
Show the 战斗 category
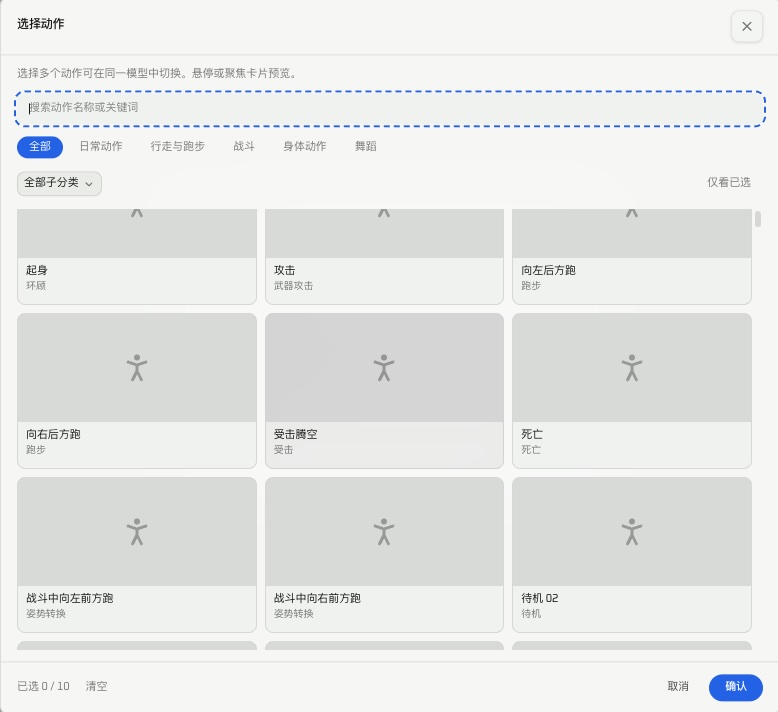click(244, 146)
